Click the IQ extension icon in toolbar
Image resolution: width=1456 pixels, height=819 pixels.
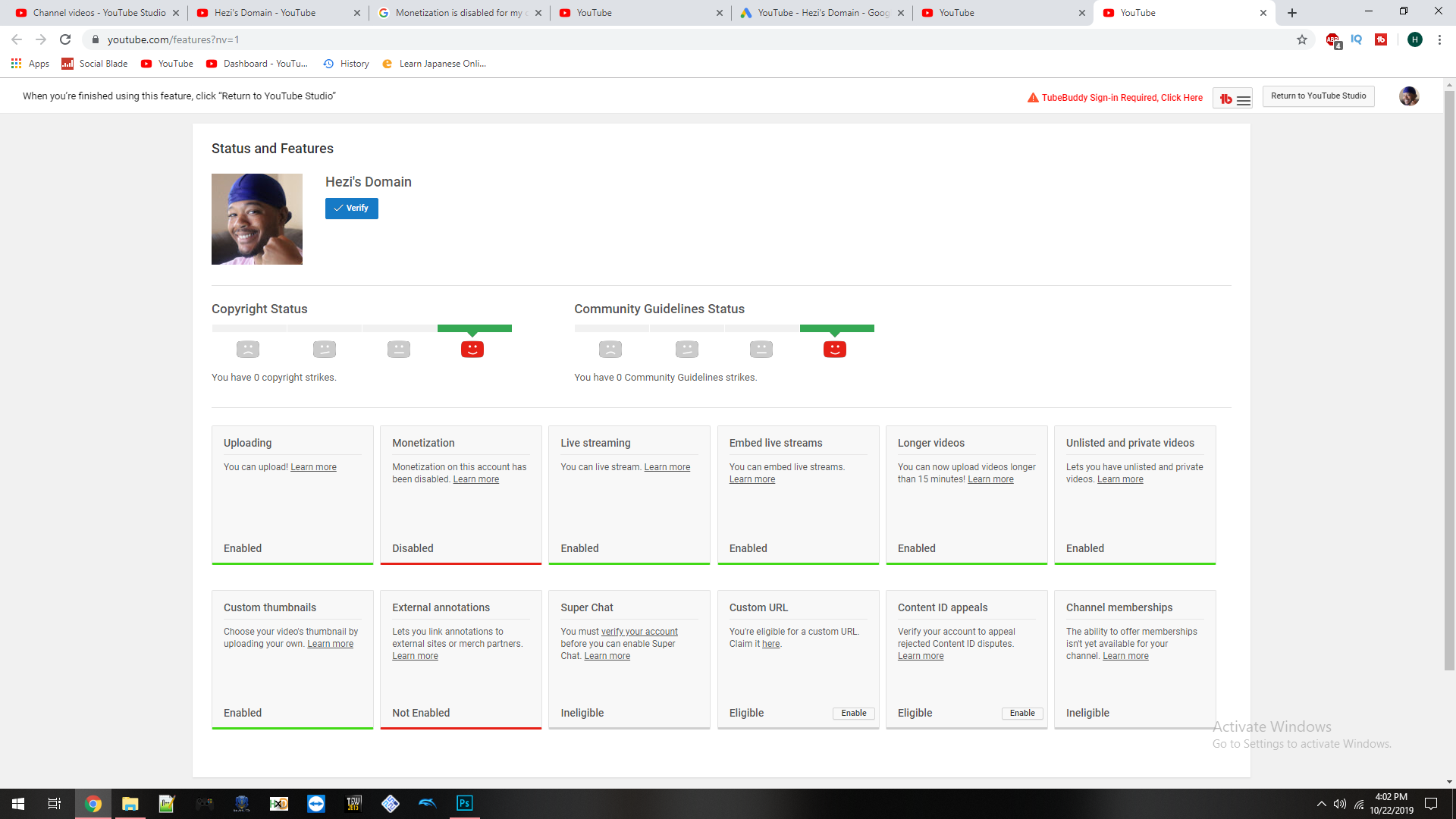(x=1356, y=39)
